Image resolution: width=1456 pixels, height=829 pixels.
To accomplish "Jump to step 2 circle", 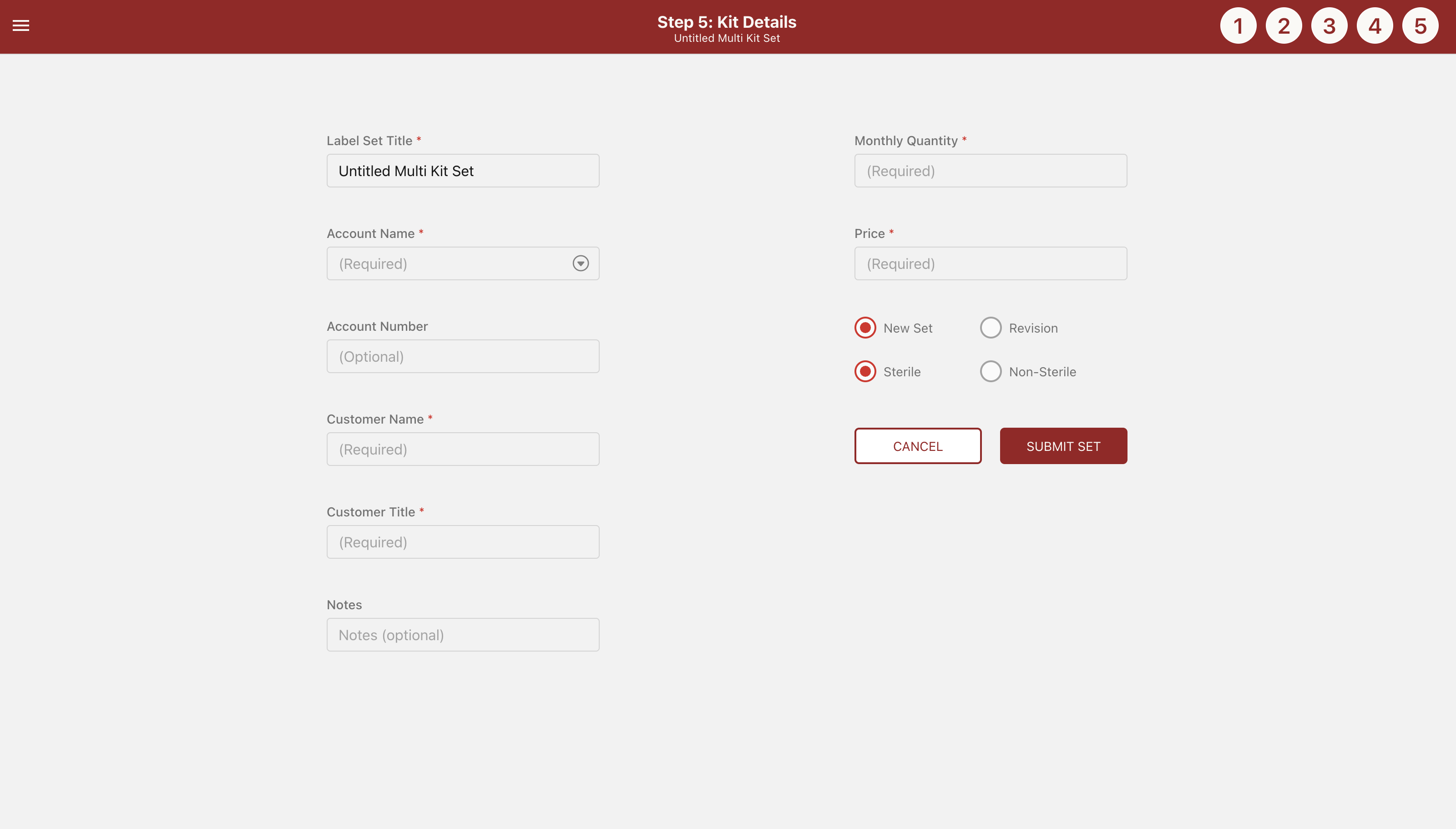I will tap(1284, 26).
